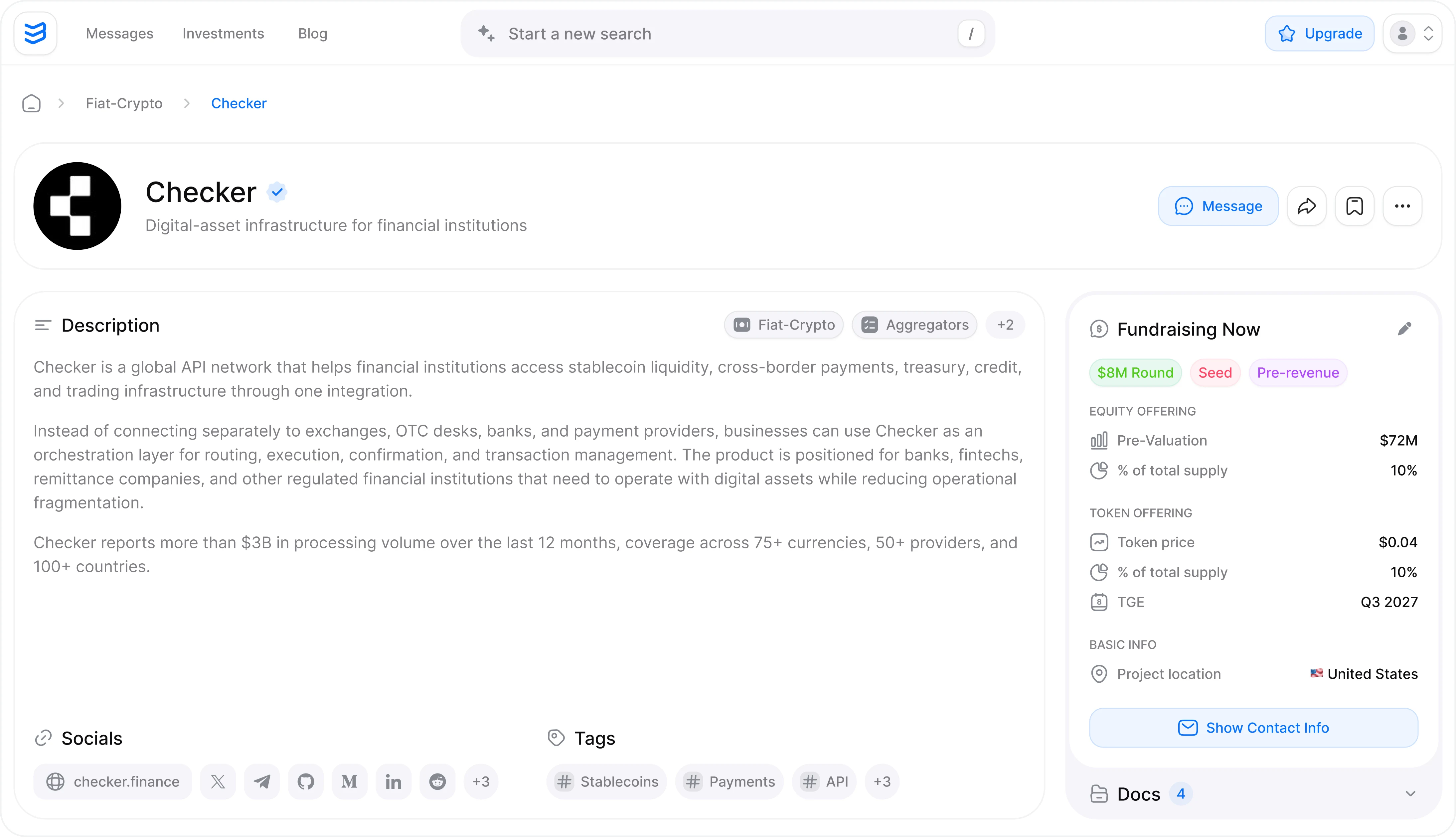Select the Stablecoins tag
The image size is (1456, 837).
click(x=607, y=782)
